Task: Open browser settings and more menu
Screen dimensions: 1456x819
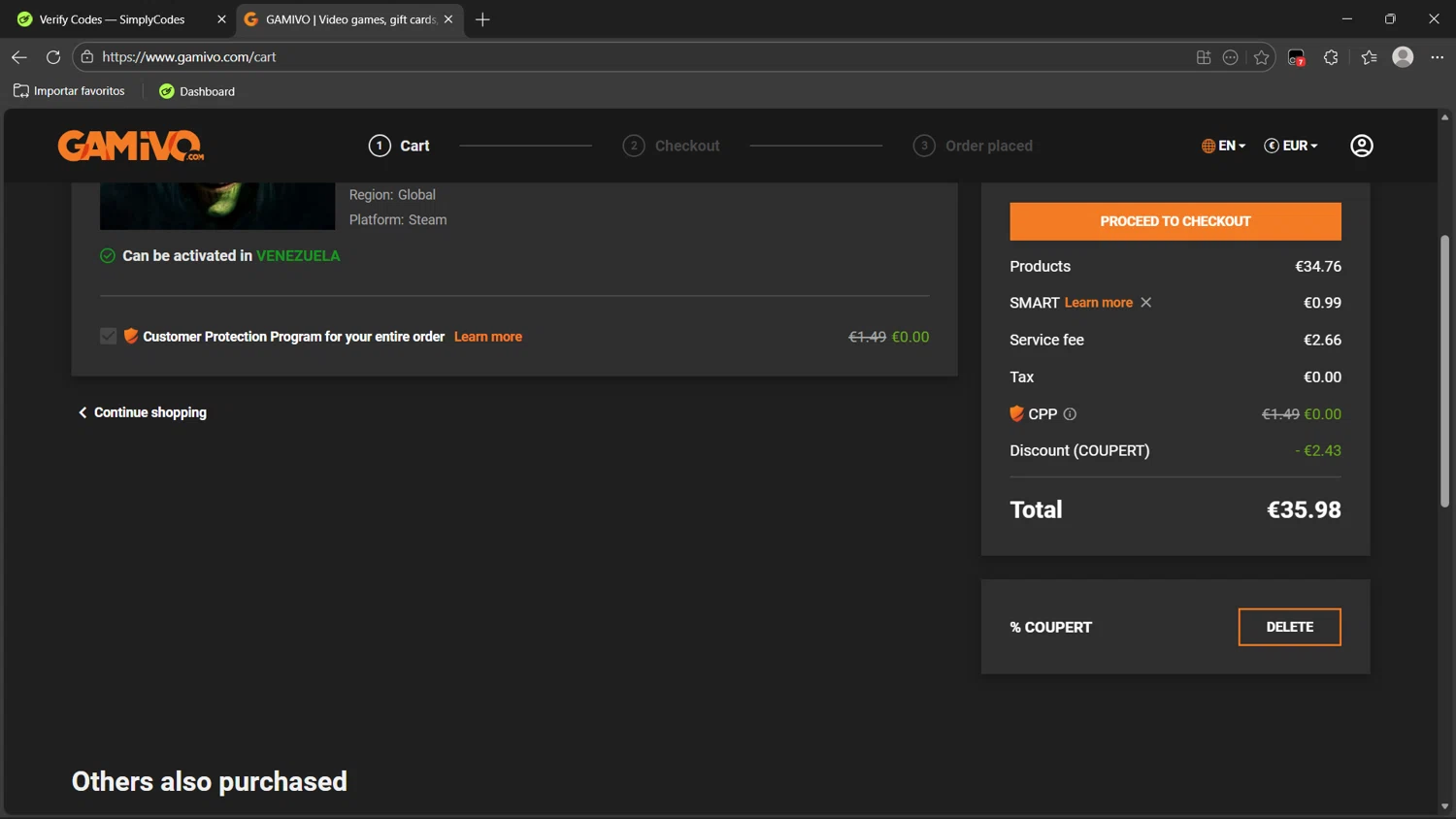Action: coord(1438,57)
